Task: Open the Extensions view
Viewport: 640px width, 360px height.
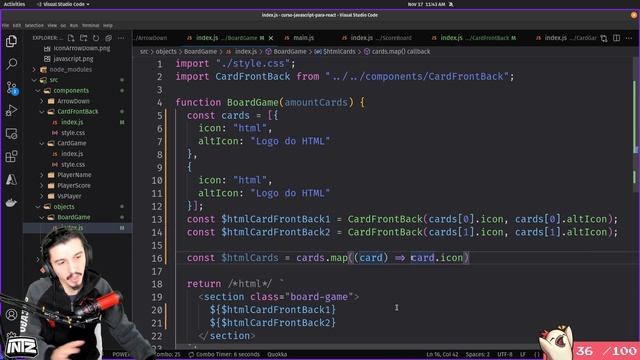Action: (x=11, y=156)
